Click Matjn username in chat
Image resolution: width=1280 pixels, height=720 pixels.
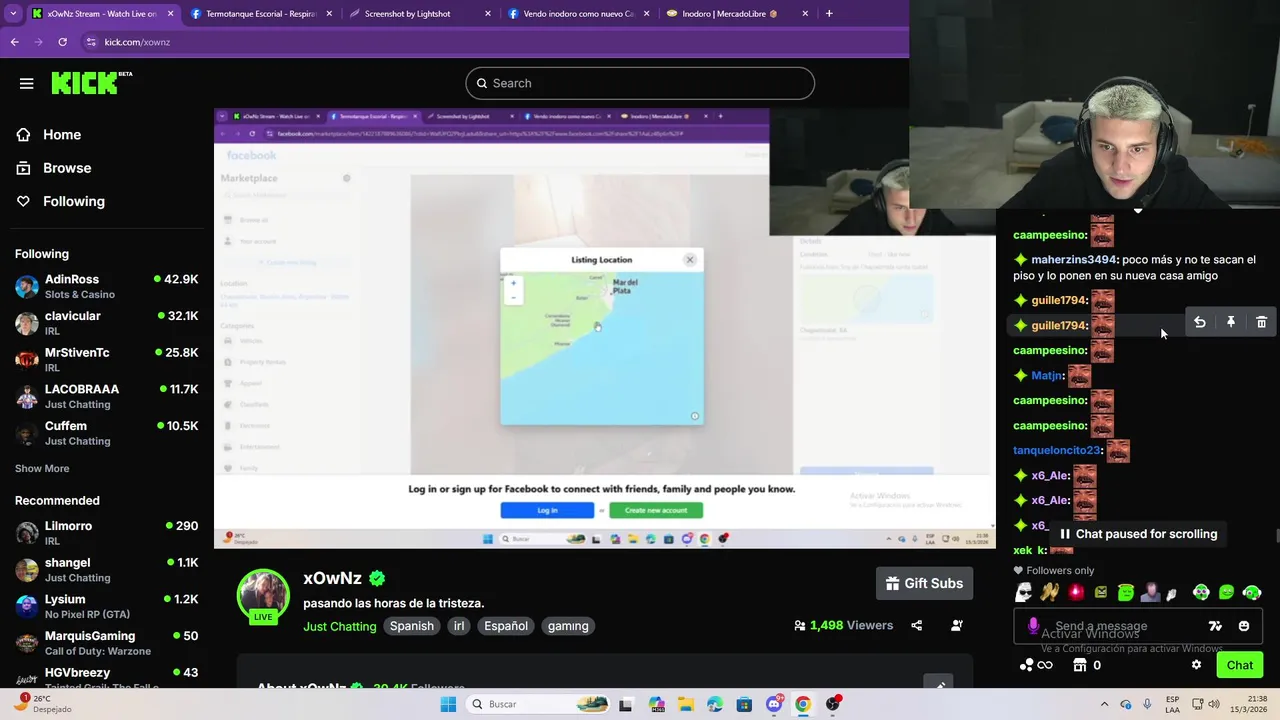1046,375
